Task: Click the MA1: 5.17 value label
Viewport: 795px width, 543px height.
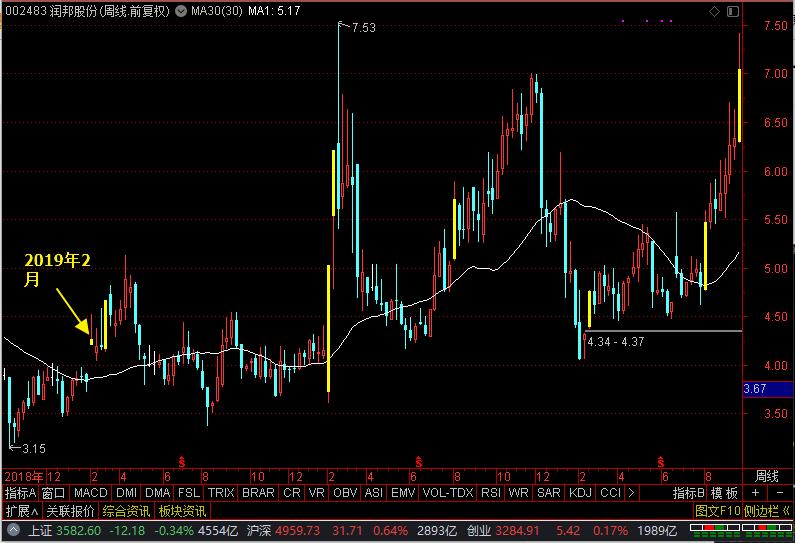Action: tap(274, 11)
